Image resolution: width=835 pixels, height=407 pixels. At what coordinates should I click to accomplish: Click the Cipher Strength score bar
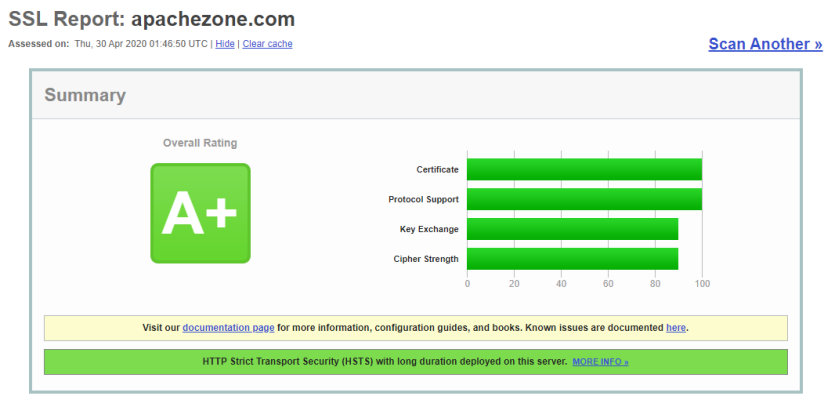[x=572, y=259]
